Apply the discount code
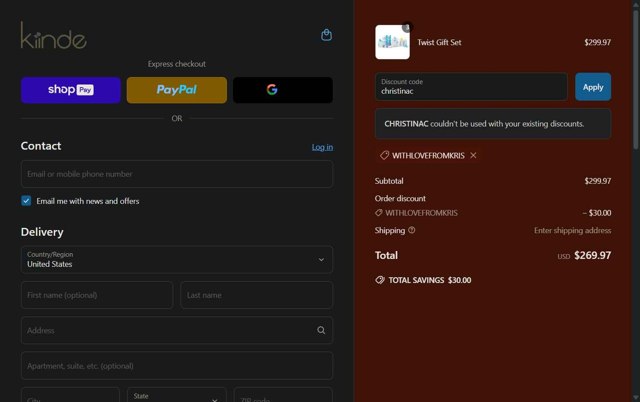640x402 pixels. 593,87
